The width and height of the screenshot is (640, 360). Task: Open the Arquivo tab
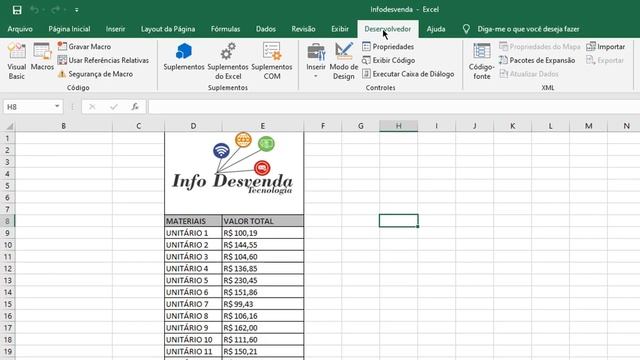pyautogui.click(x=20, y=29)
